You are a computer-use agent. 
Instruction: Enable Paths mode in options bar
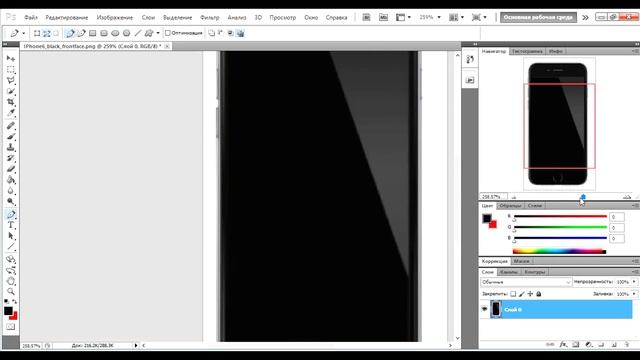tap(47, 33)
